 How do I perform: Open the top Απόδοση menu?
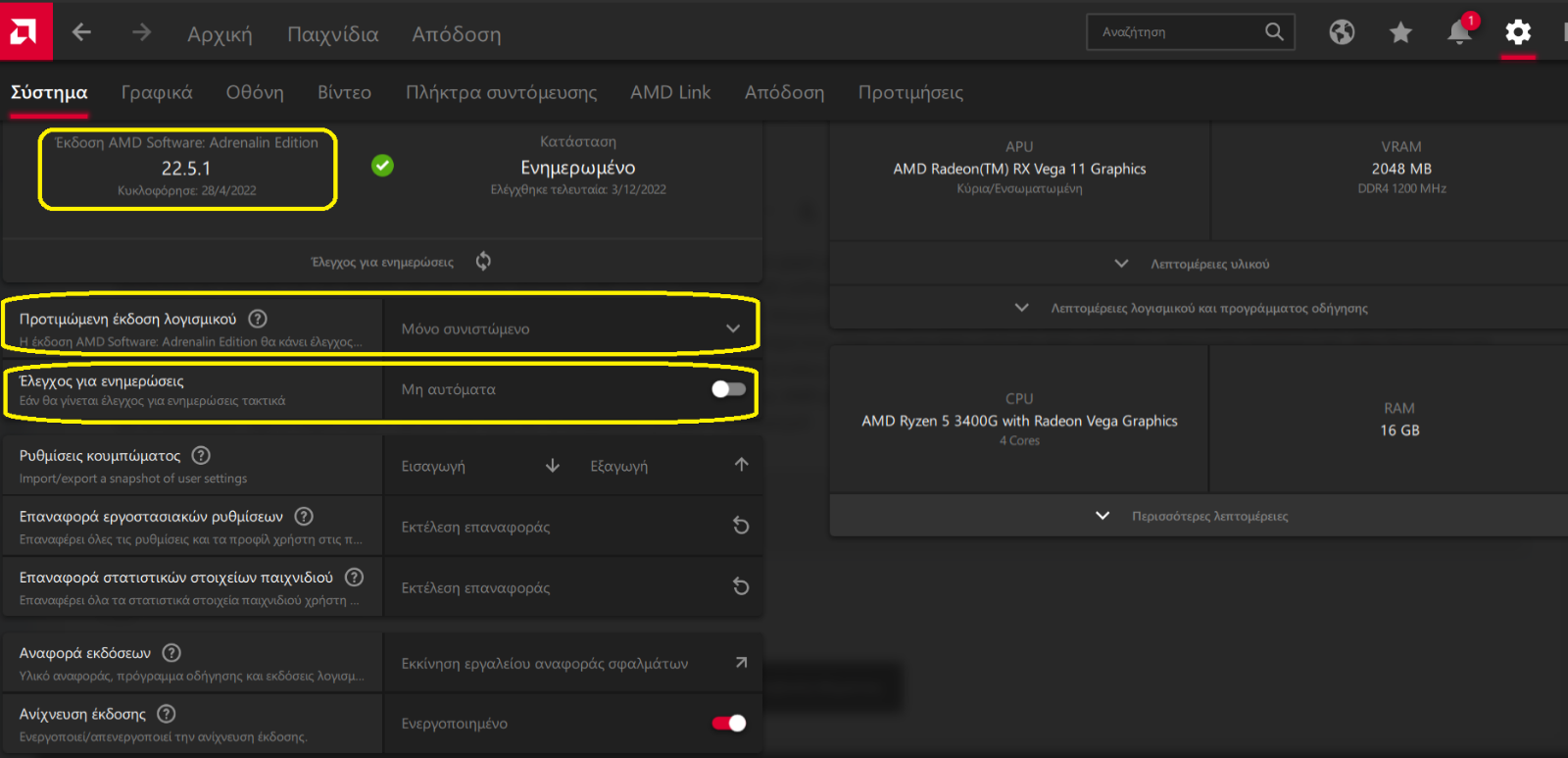[457, 34]
